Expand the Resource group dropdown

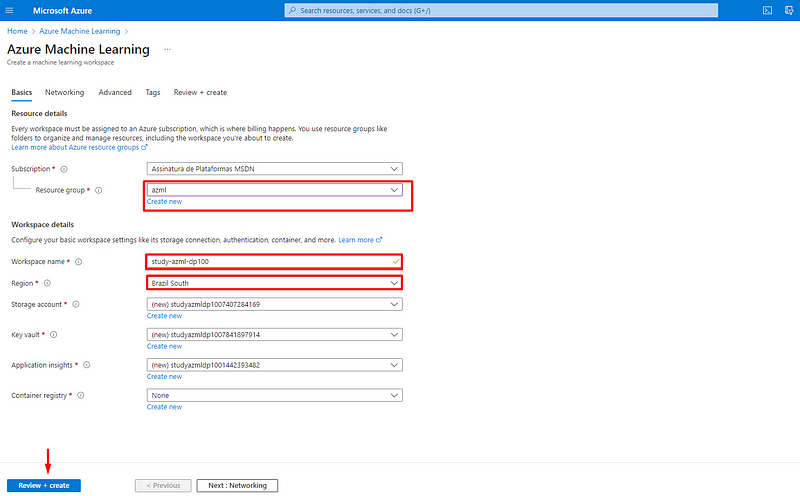(394, 190)
